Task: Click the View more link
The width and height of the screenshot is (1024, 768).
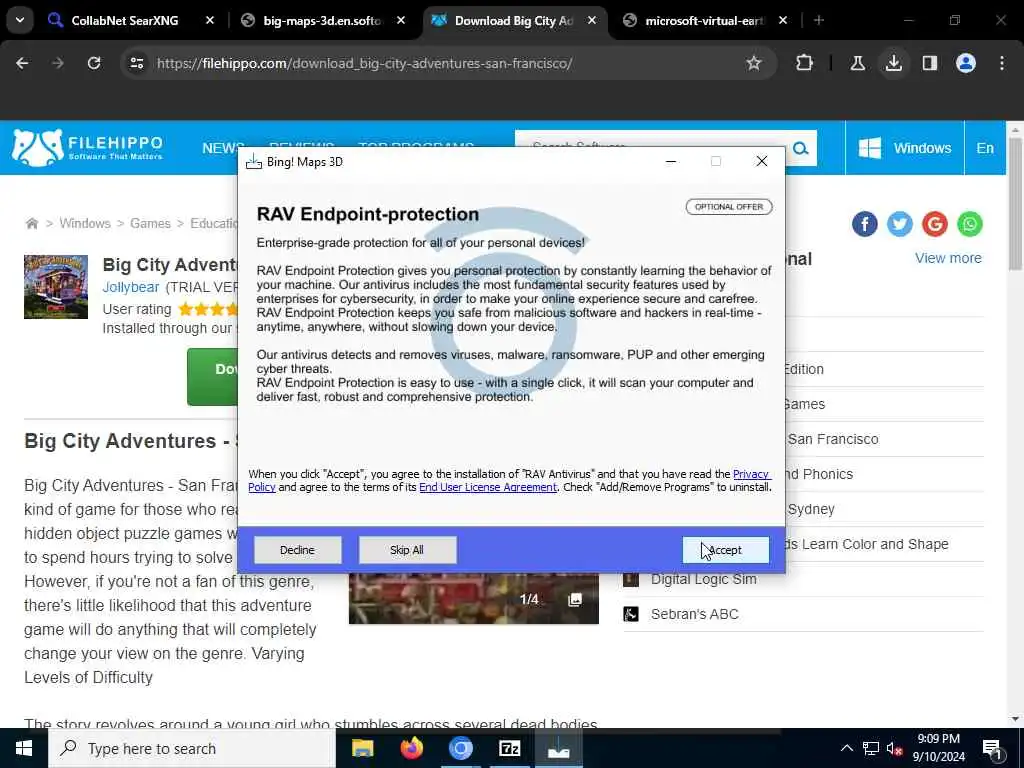Action: pyautogui.click(x=948, y=258)
